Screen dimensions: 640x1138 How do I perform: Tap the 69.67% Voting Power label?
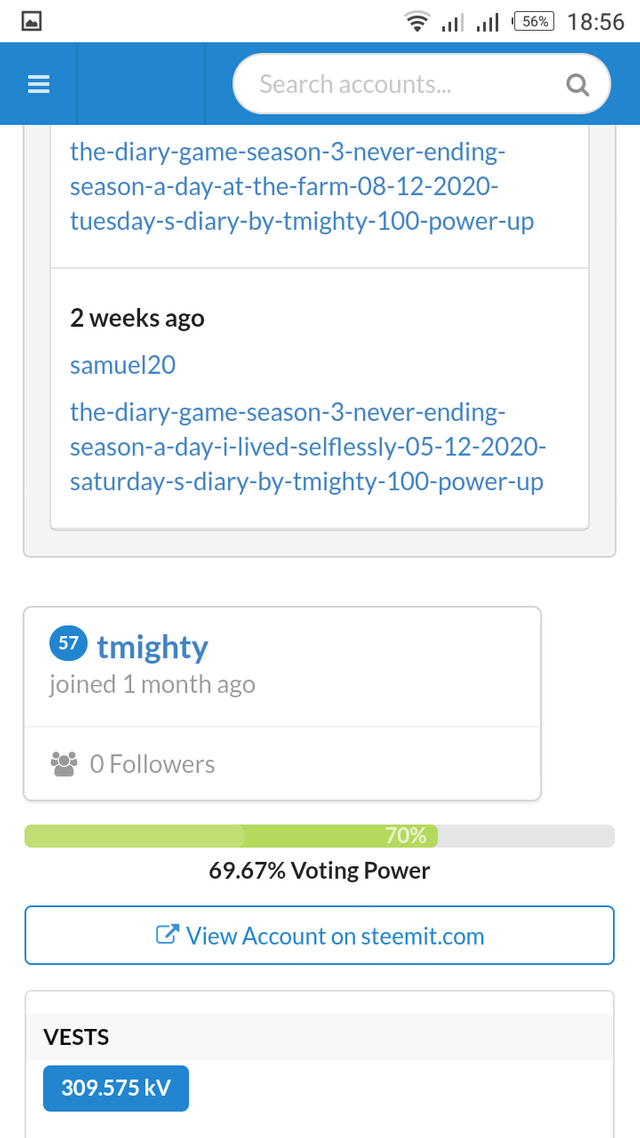pyautogui.click(x=319, y=870)
